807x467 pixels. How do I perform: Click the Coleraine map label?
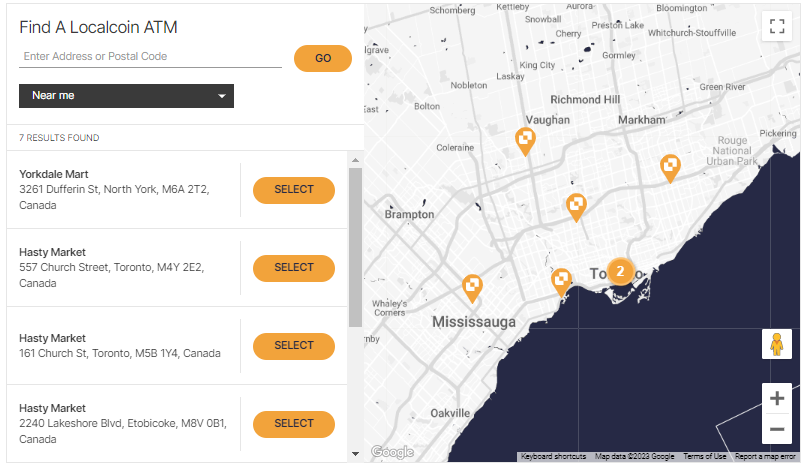click(x=455, y=148)
